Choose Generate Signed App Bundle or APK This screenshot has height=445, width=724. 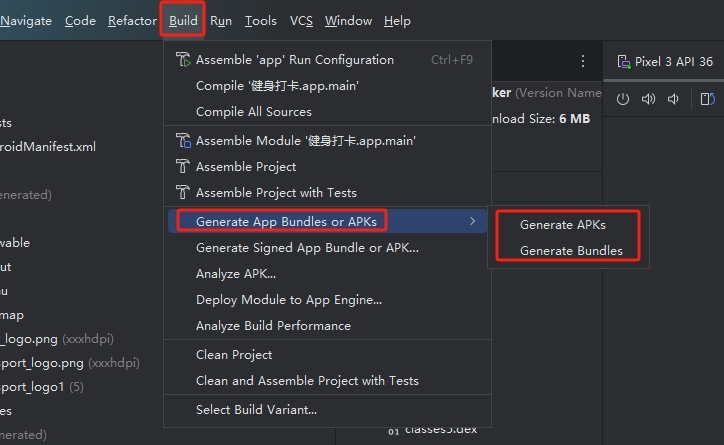point(307,248)
